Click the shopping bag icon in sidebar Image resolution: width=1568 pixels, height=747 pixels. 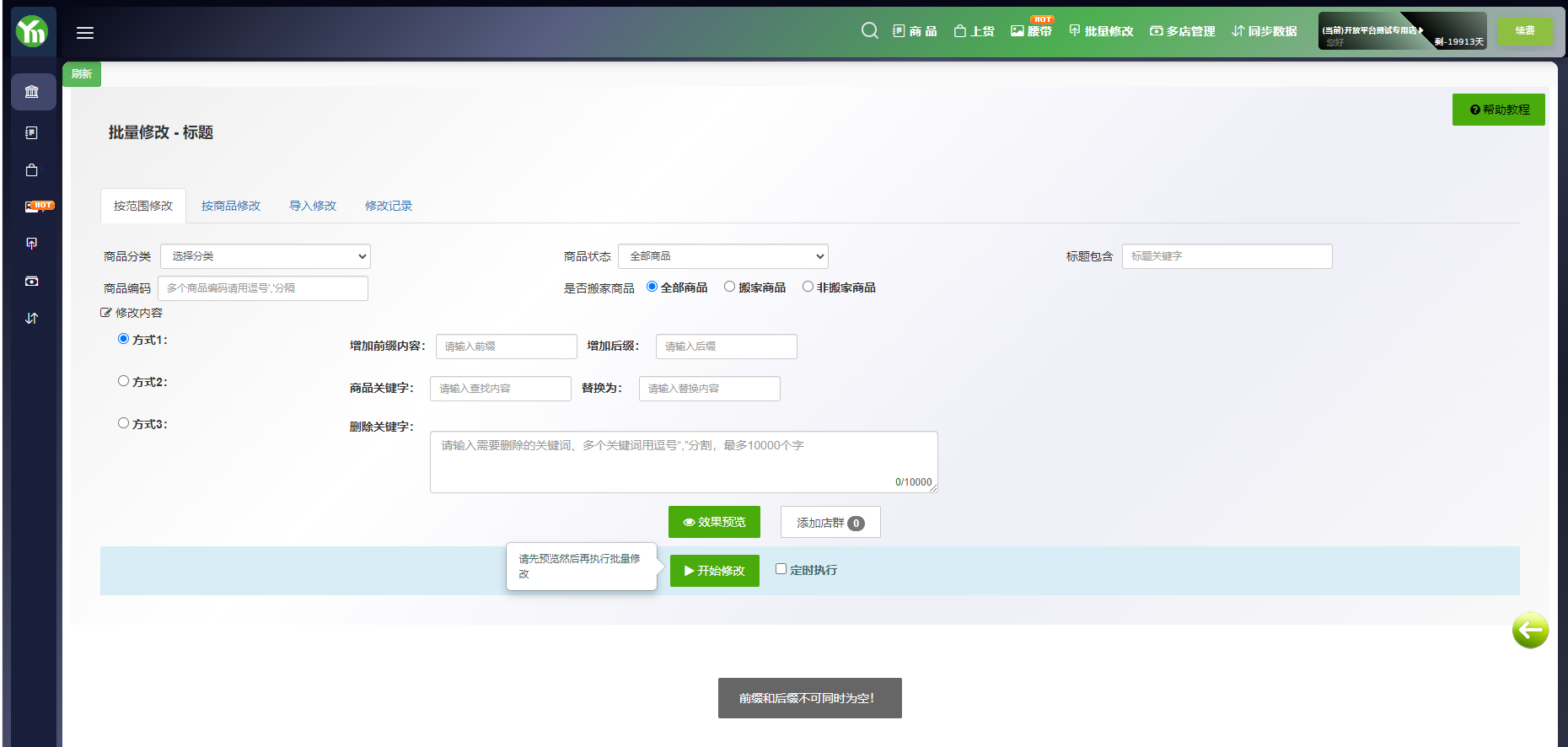click(x=32, y=170)
